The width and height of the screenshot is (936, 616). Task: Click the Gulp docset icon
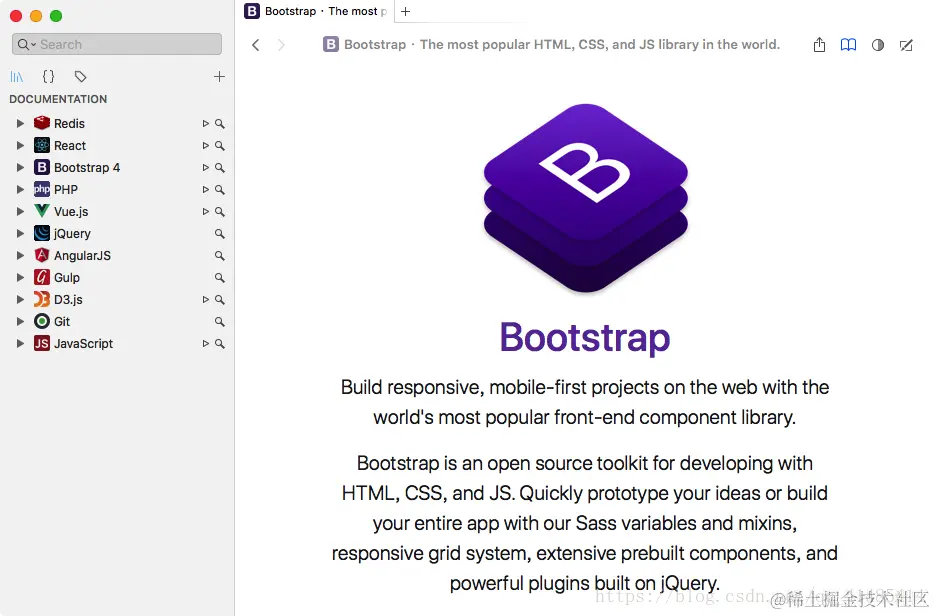(x=42, y=278)
